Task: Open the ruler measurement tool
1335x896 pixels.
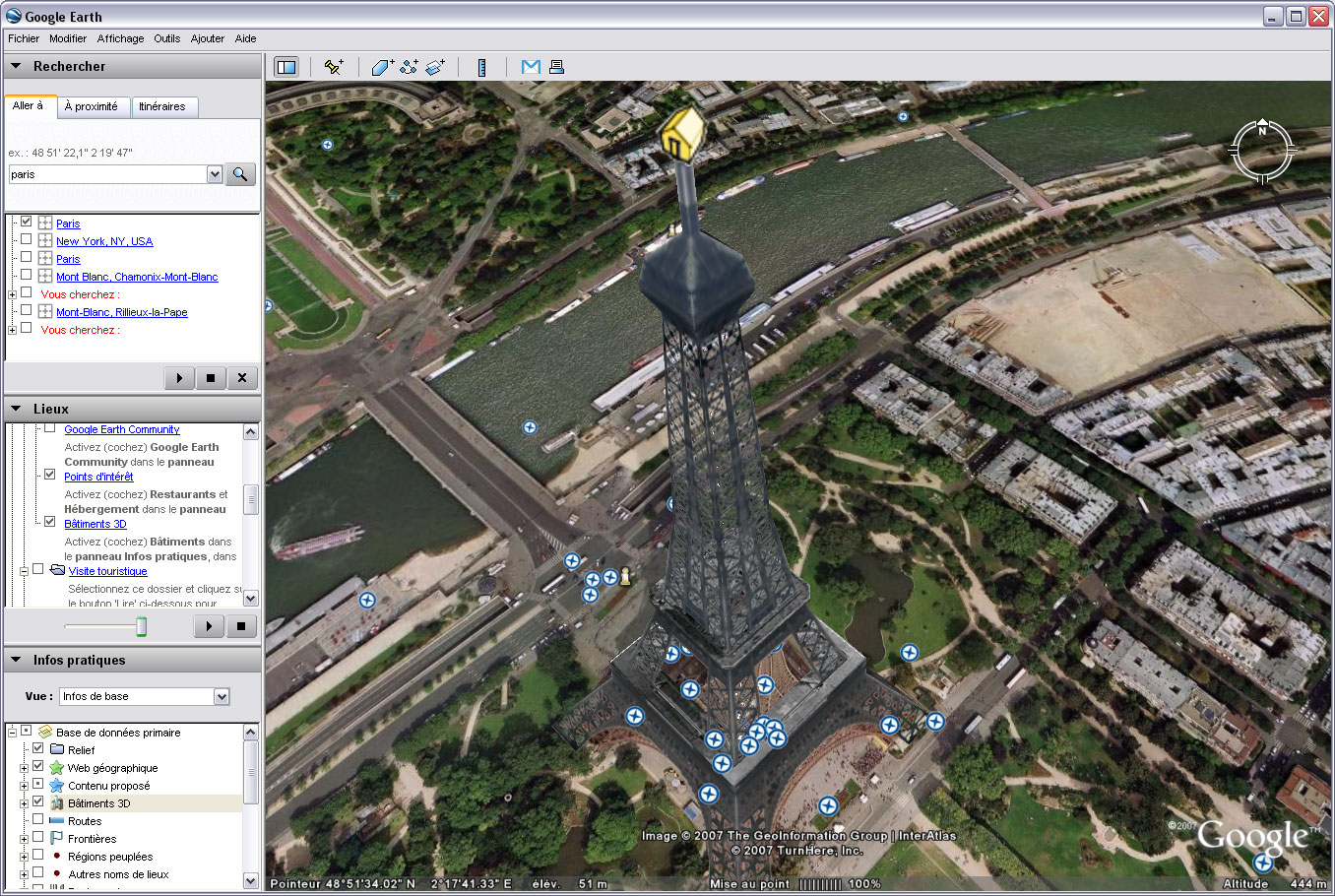Action: click(481, 67)
